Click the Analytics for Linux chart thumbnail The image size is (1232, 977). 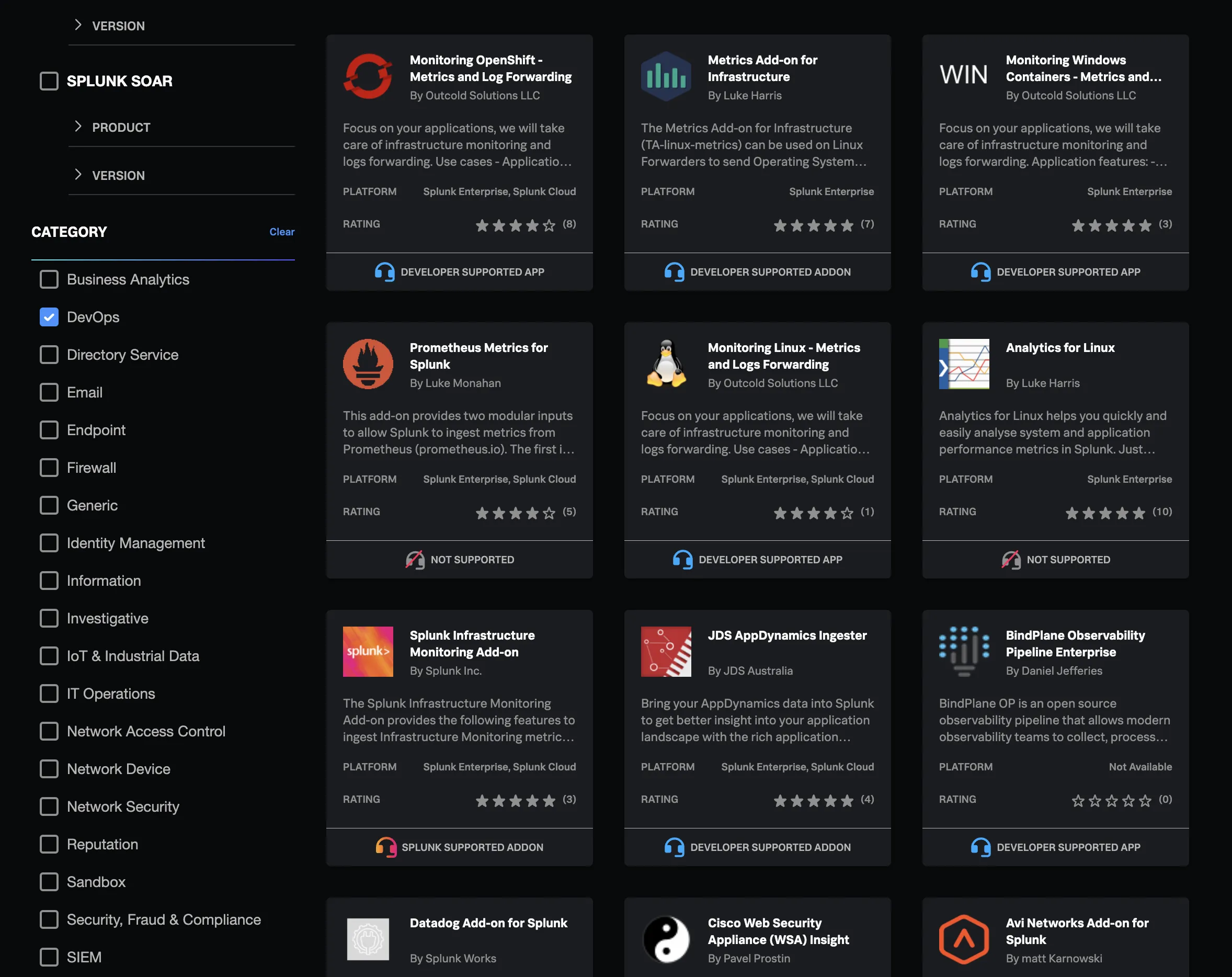coord(963,364)
